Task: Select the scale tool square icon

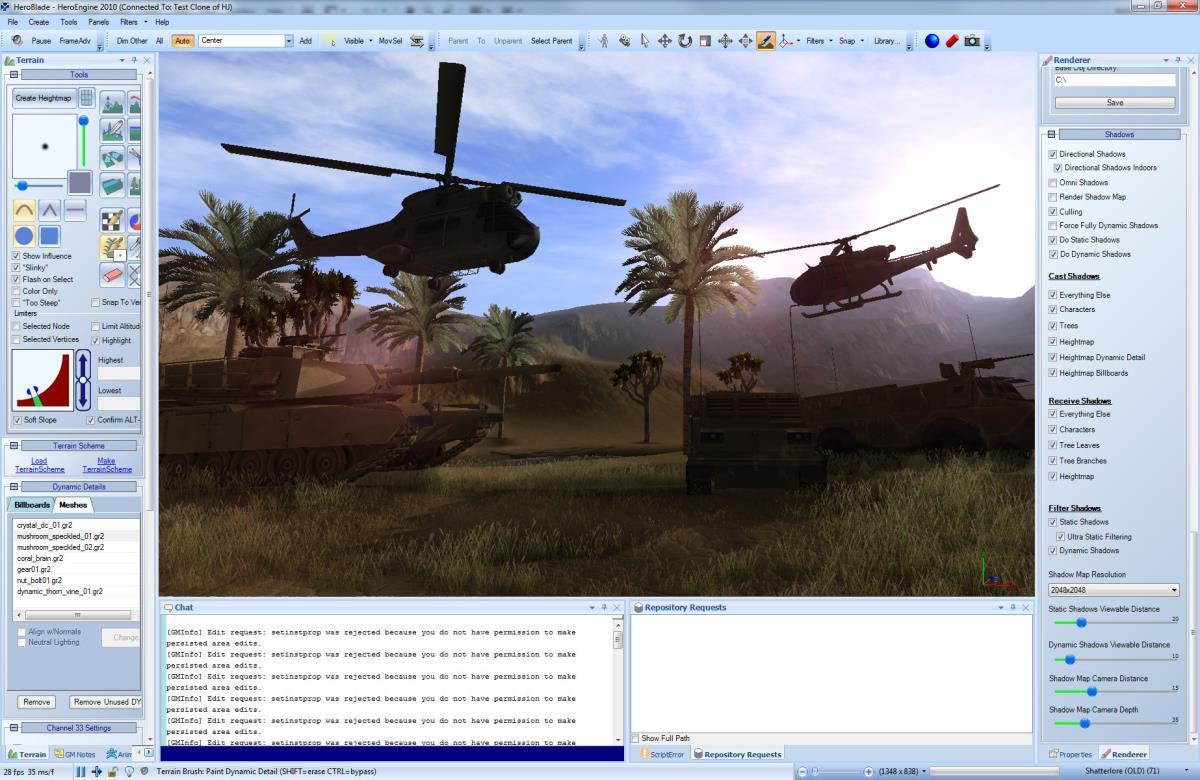Action: tap(705, 41)
